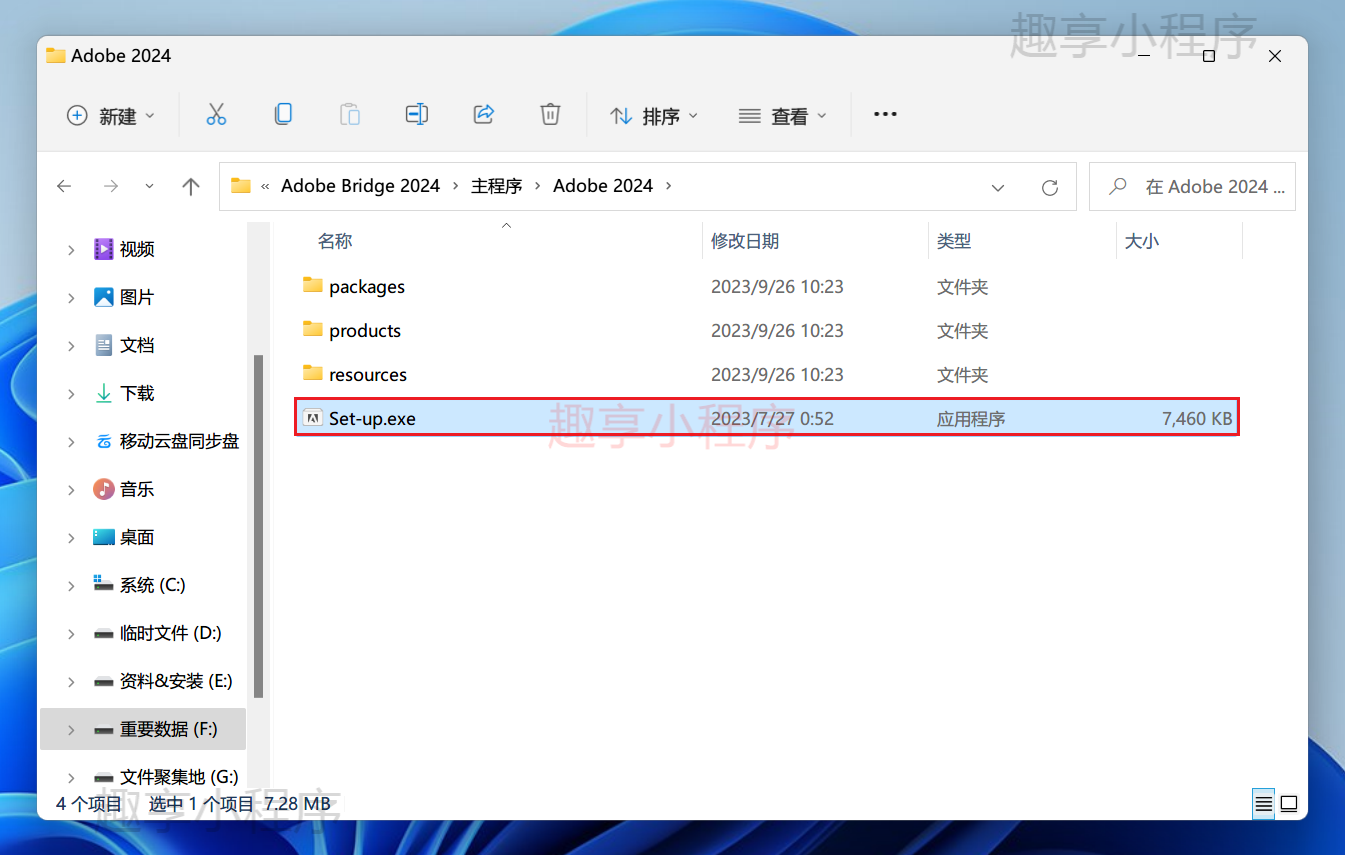The width and height of the screenshot is (1345, 855).
Task: Select 桌面 in navigation pane
Action: (x=137, y=537)
